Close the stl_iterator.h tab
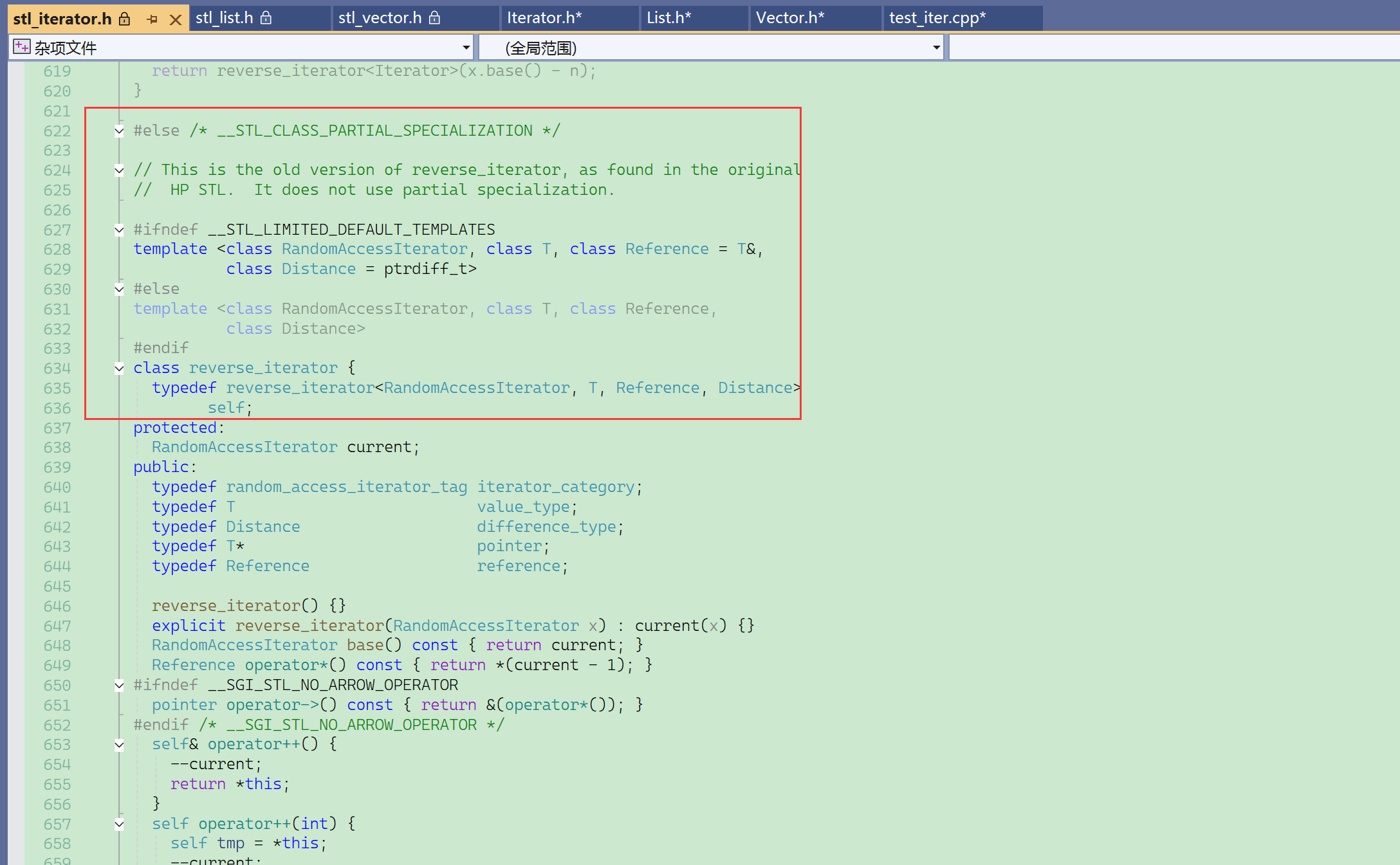 [x=175, y=19]
